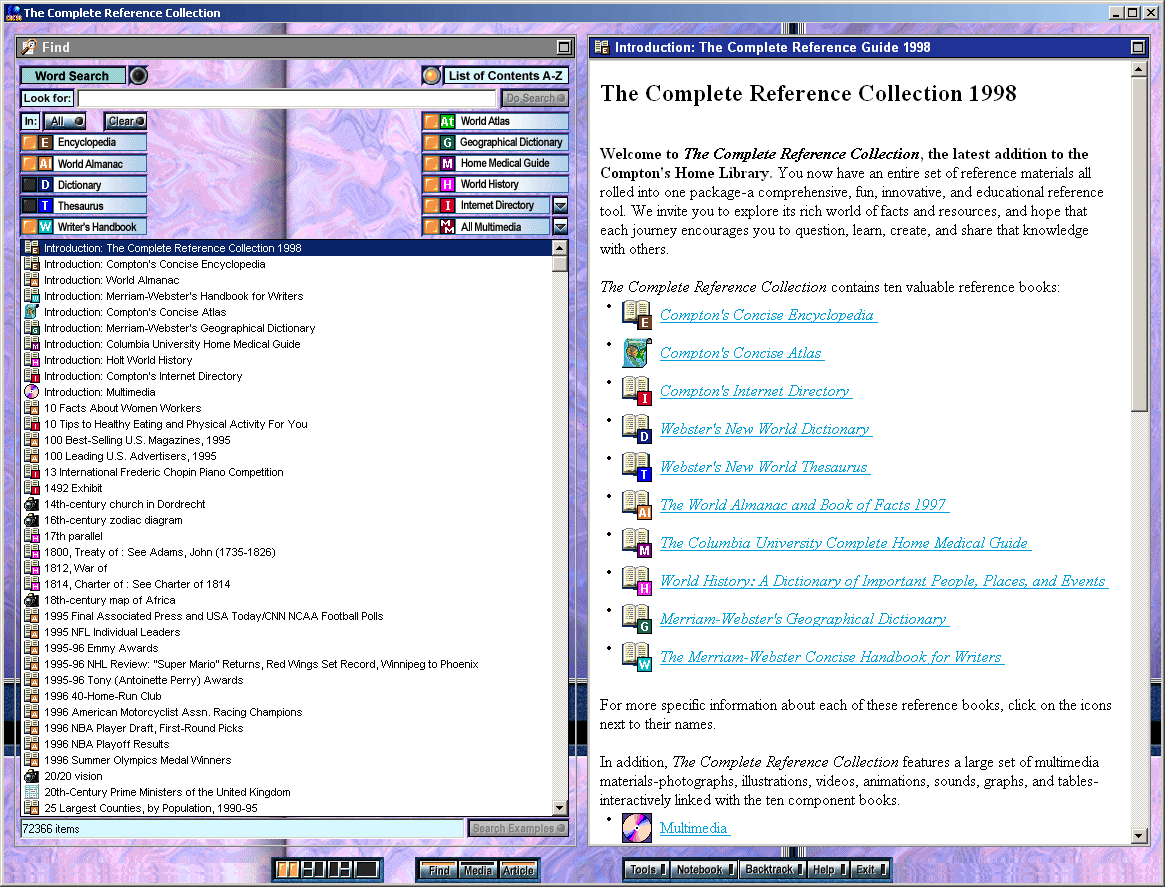Click the Multimedia CD icon in article
This screenshot has width=1165, height=887.
click(x=636, y=828)
